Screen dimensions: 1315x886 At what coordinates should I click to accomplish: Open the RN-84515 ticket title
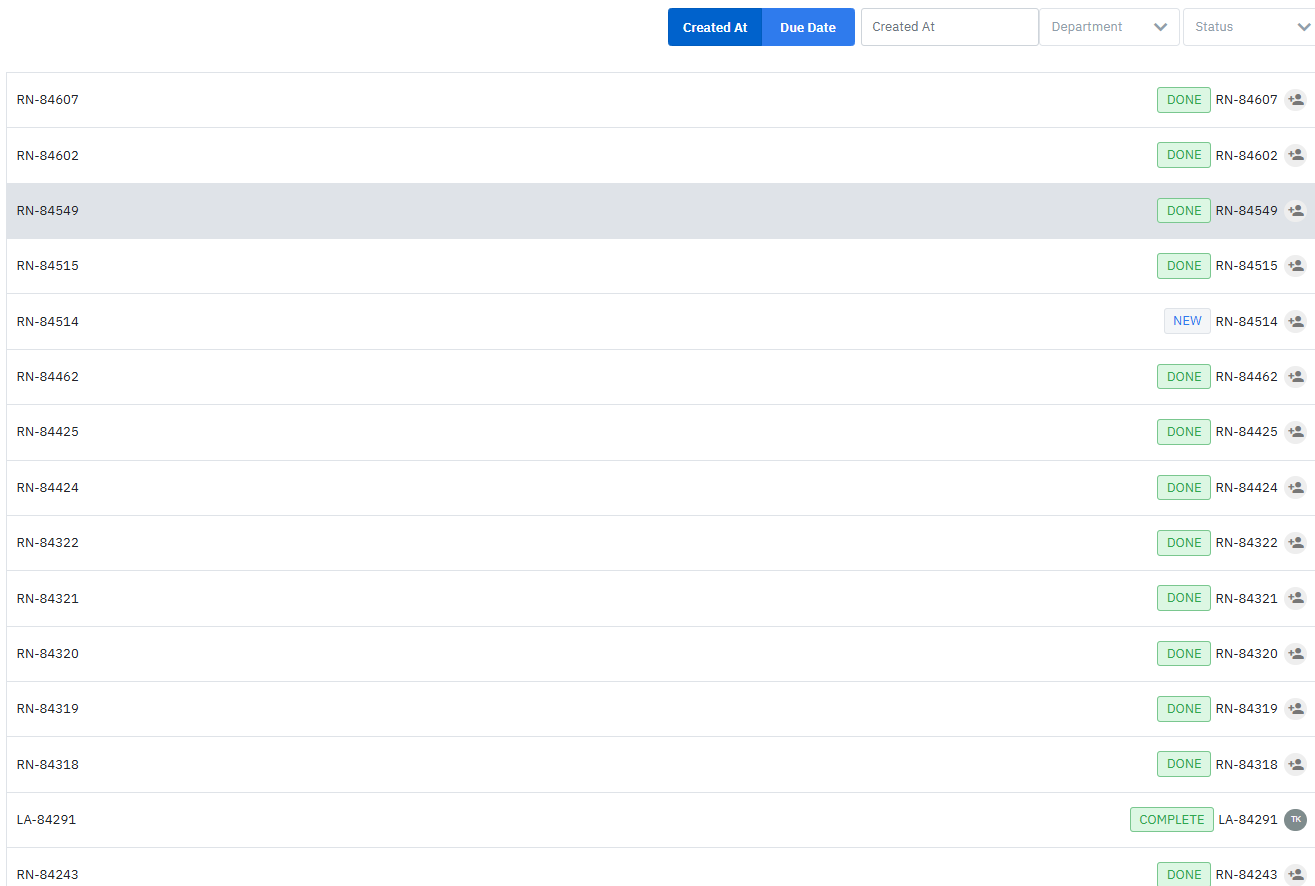click(x=48, y=266)
